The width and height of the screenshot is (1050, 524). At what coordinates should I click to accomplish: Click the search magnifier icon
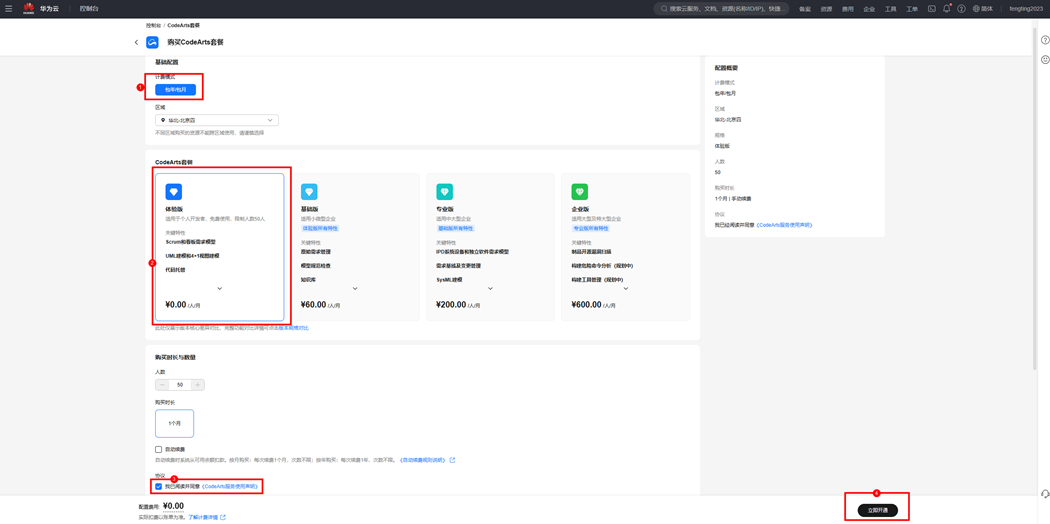(x=664, y=9)
